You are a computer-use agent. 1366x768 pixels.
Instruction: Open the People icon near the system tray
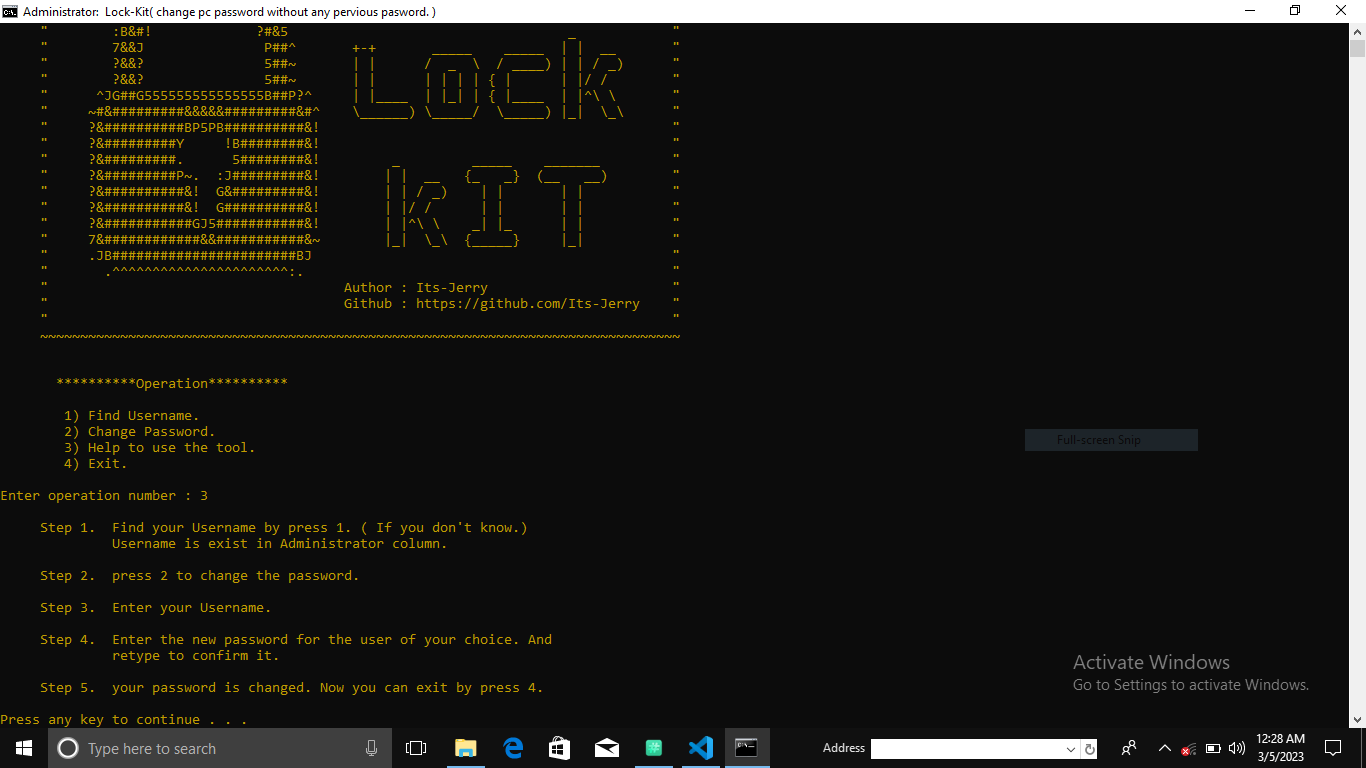pos(1128,747)
